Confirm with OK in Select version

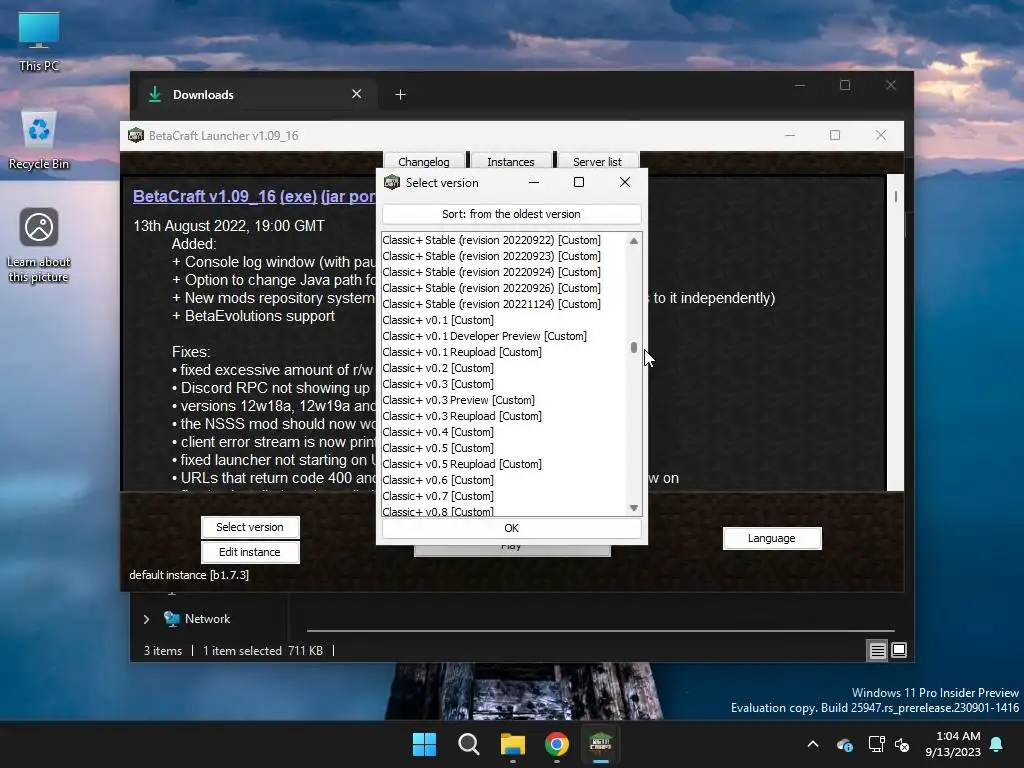click(x=511, y=528)
